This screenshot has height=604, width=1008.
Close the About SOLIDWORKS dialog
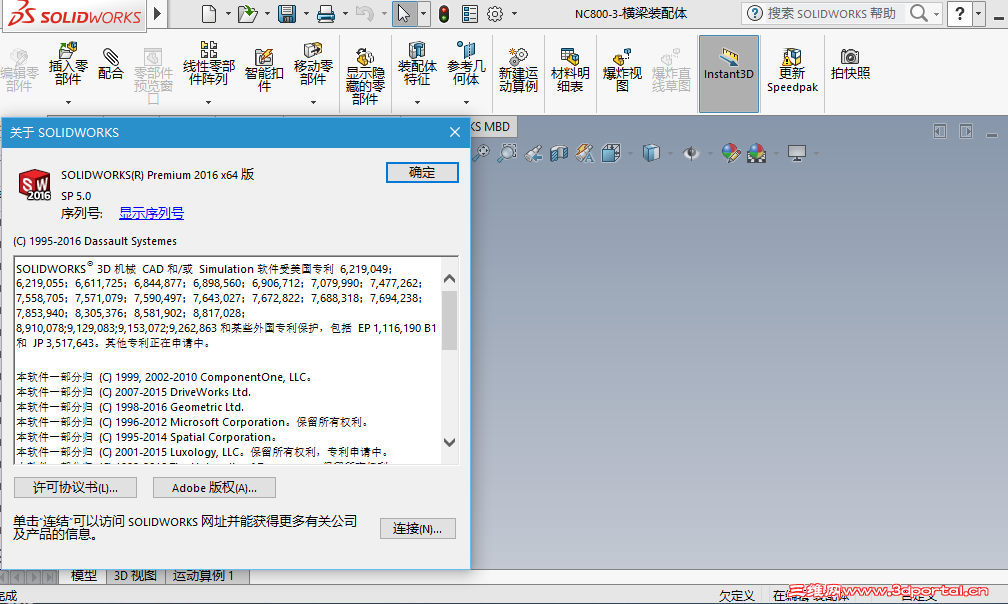coord(454,132)
